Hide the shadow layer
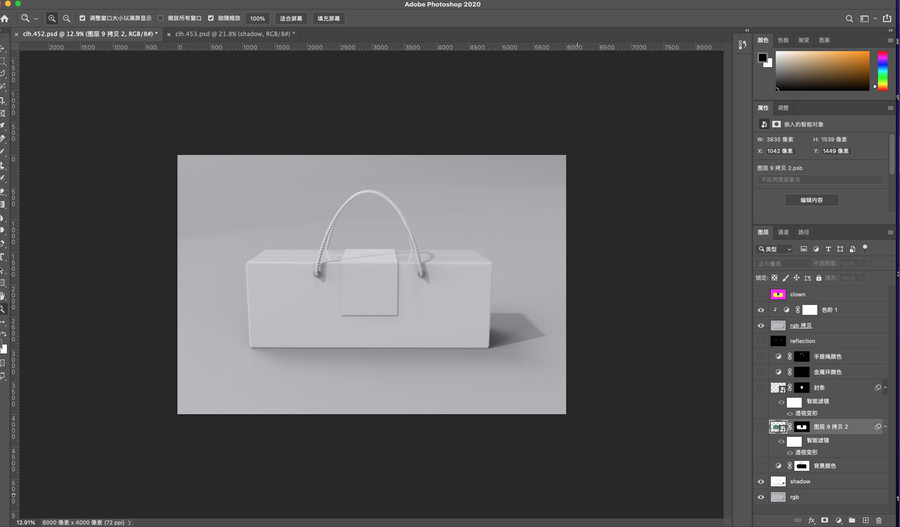The width and height of the screenshot is (900, 527). tap(761, 482)
